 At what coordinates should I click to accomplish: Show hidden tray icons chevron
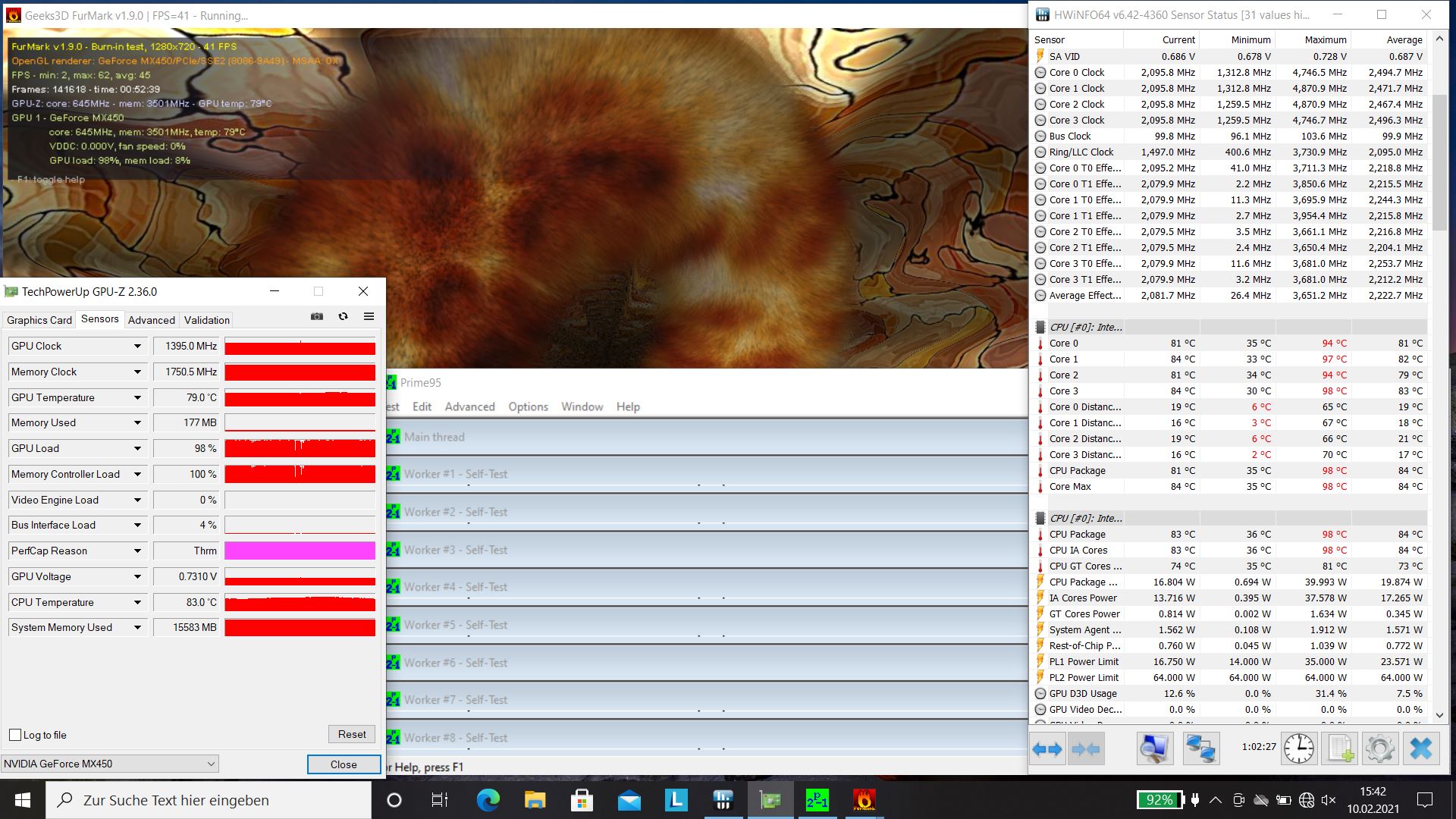[1215, 800]
